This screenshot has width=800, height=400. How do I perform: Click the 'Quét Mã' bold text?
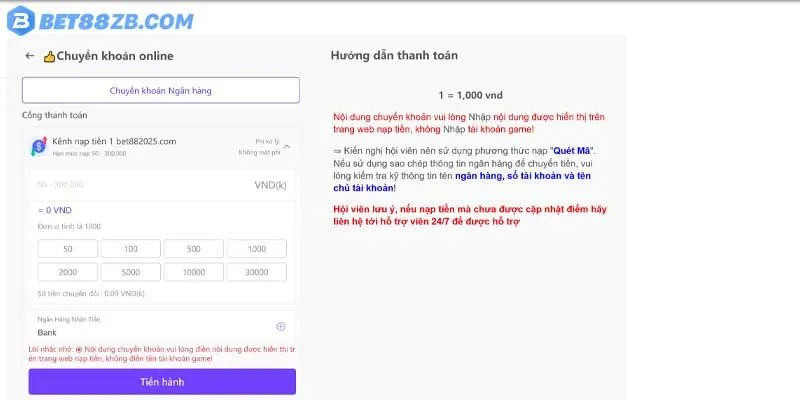coord(572,152)
